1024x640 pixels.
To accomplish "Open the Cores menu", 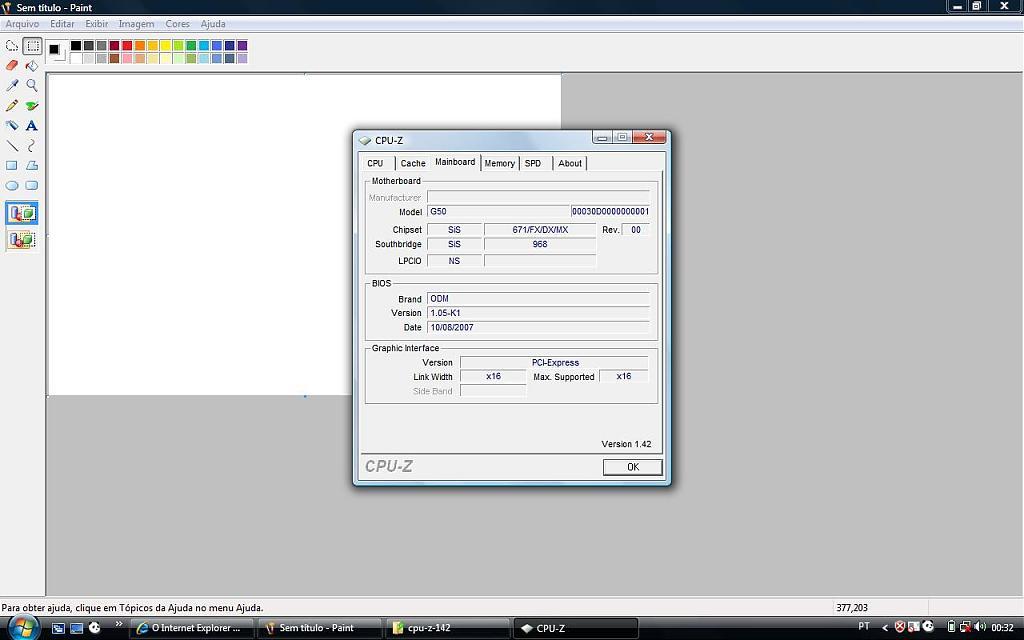I will tap(177, 24).
